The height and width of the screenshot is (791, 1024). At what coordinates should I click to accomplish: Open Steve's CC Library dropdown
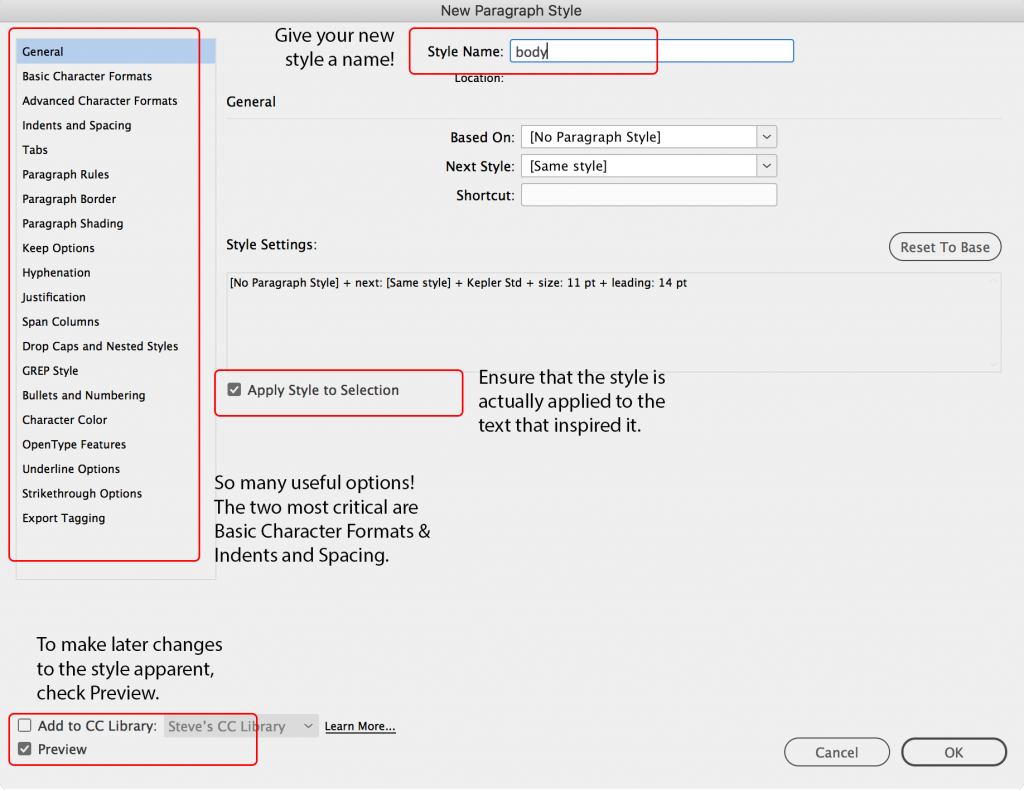click(x=240, y=726)
